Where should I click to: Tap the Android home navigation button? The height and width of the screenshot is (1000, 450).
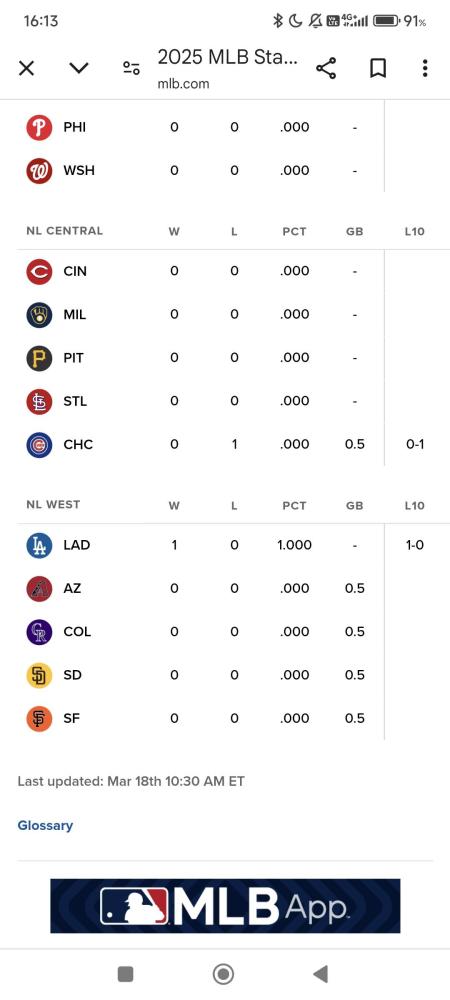pyautogui.click(x=223, y=974)
